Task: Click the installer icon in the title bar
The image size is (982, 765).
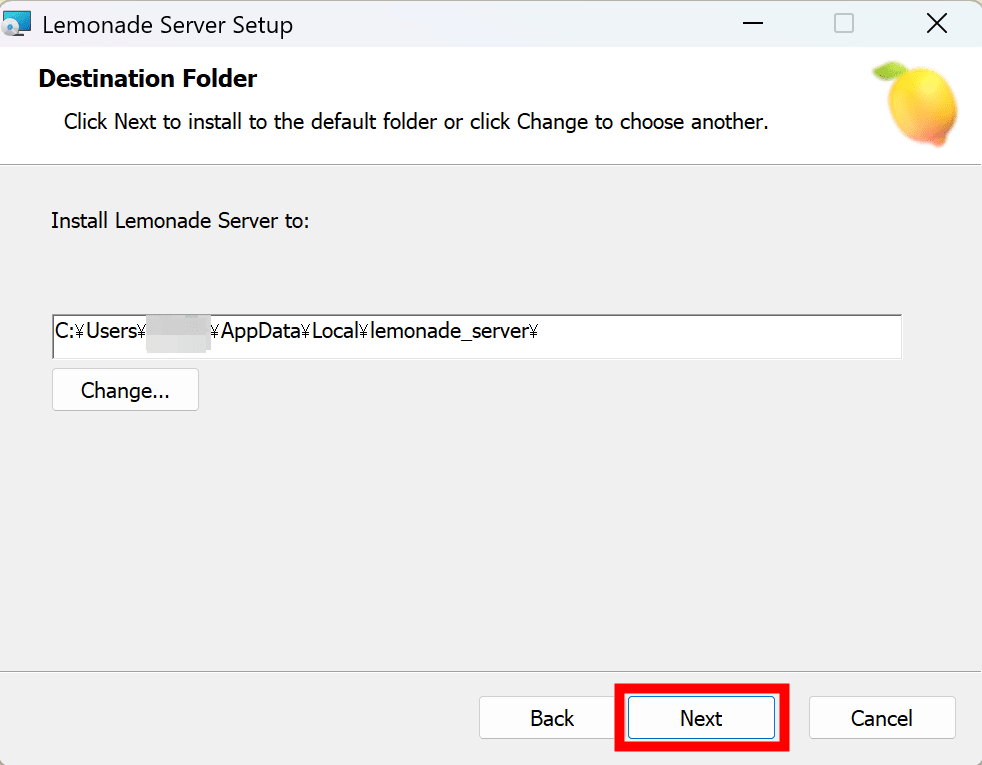Action: point(16,24)
